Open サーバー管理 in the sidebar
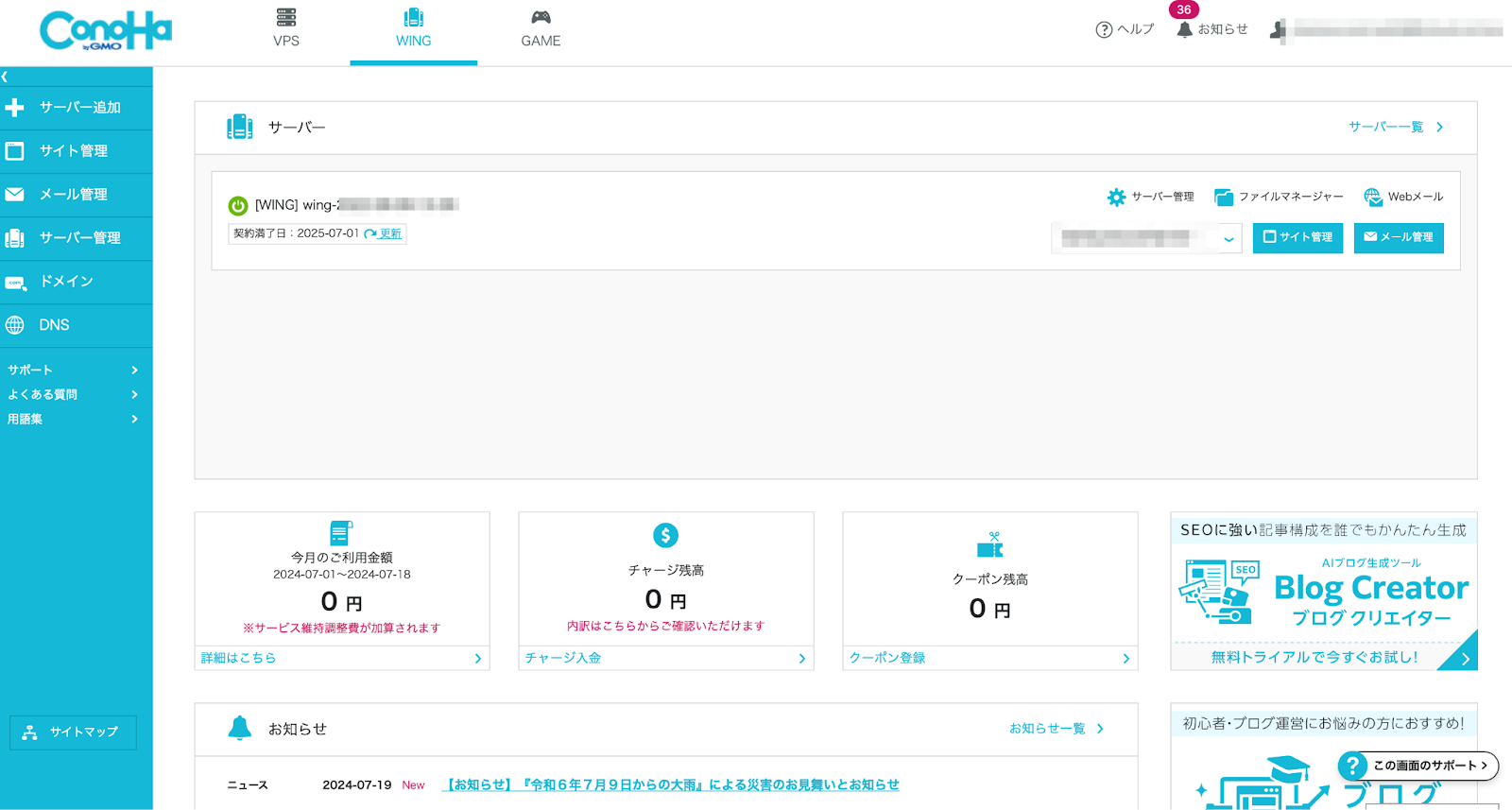1512x810 pixels. pyautogui.click(x=76, y=238)
